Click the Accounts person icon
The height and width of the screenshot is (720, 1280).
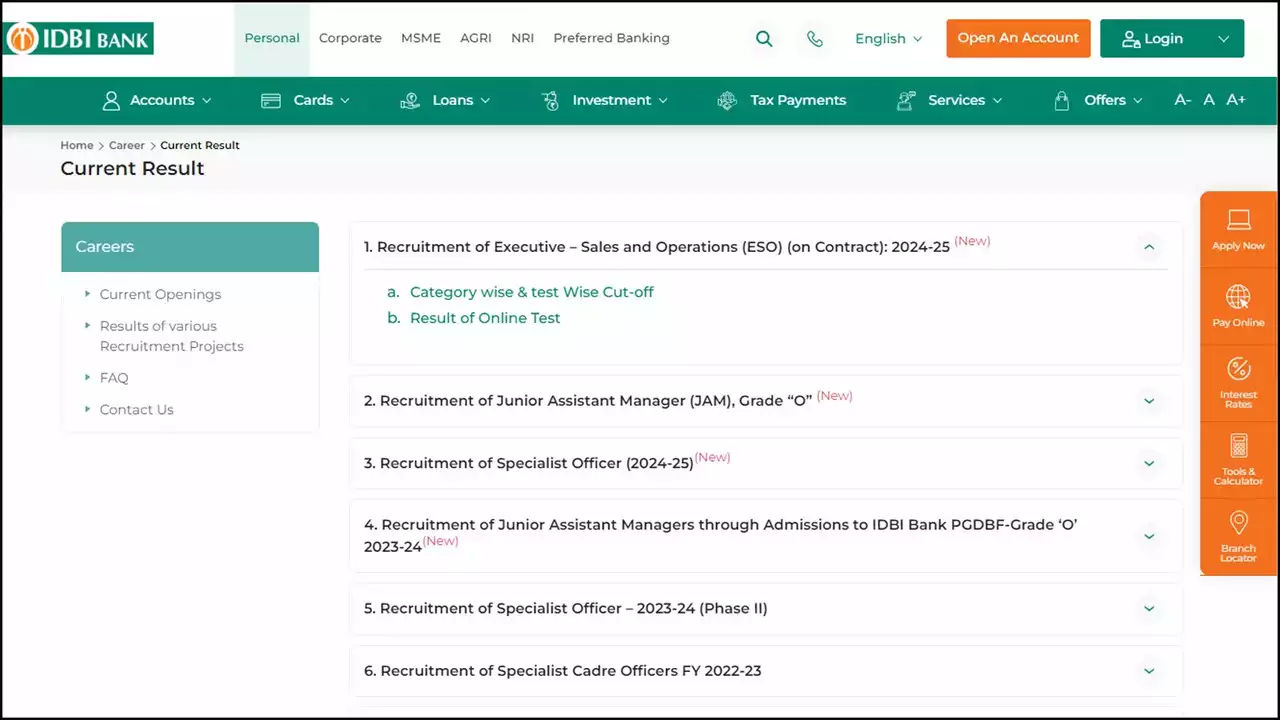[111, 100]
